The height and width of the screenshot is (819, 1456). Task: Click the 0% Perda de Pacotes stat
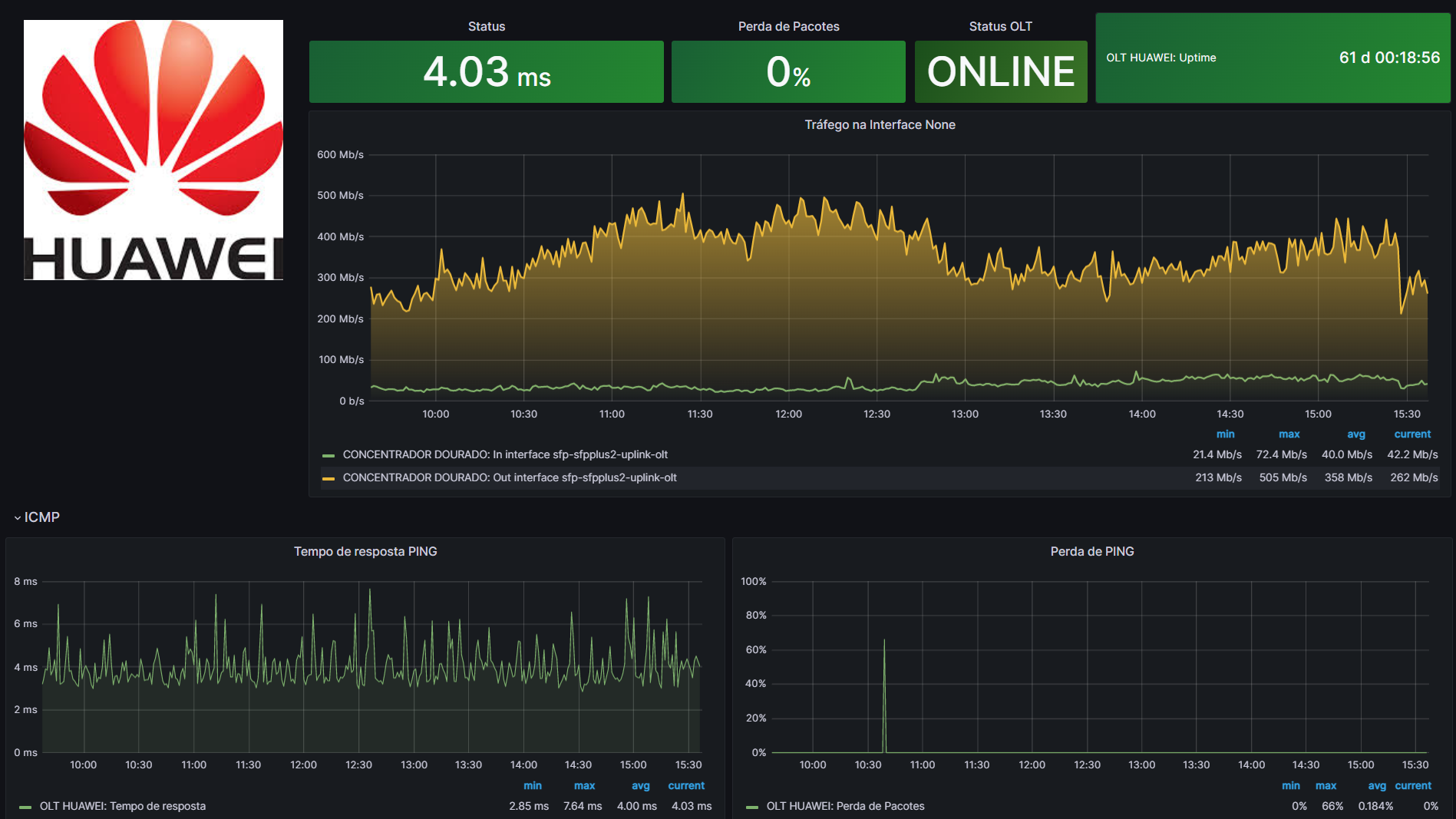788,71
